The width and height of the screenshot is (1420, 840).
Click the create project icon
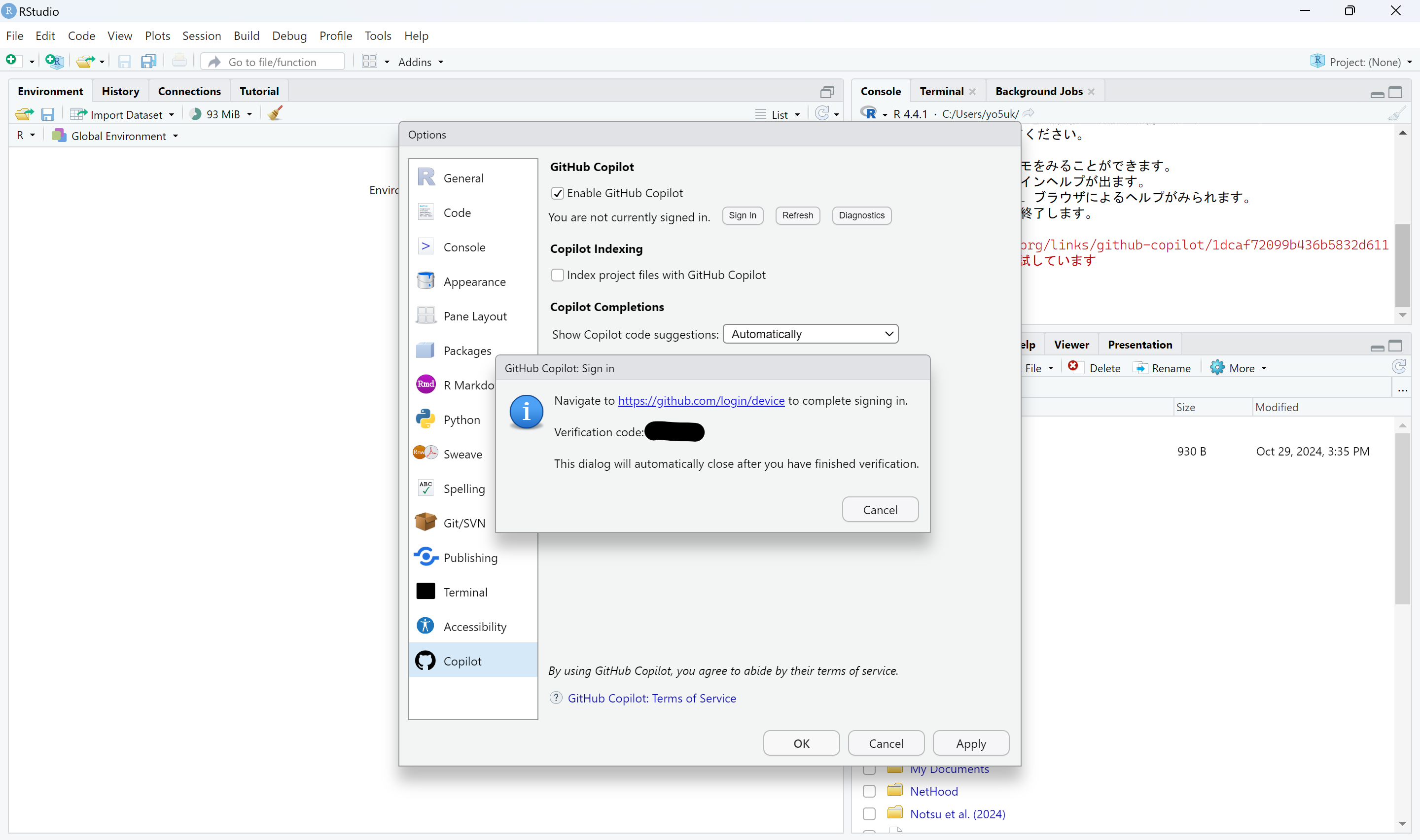click(x=54, y=61)
